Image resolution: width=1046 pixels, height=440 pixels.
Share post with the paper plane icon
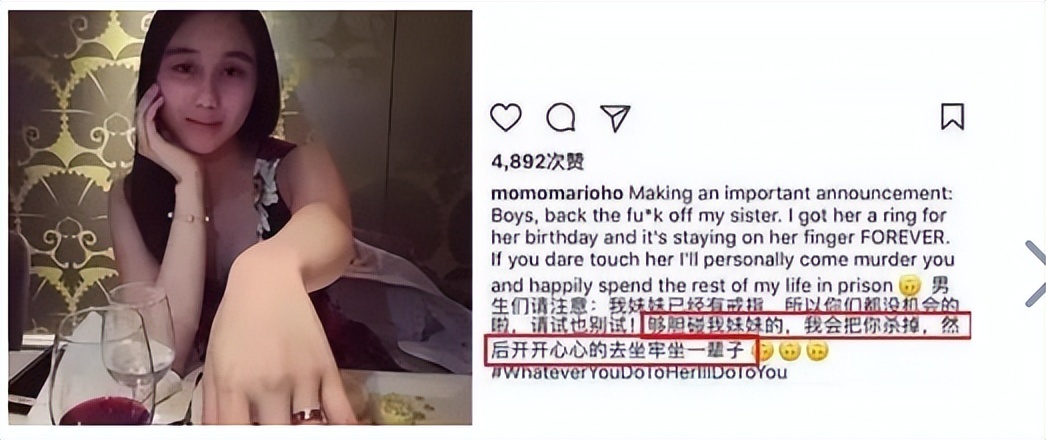click(x=615, y=118)
